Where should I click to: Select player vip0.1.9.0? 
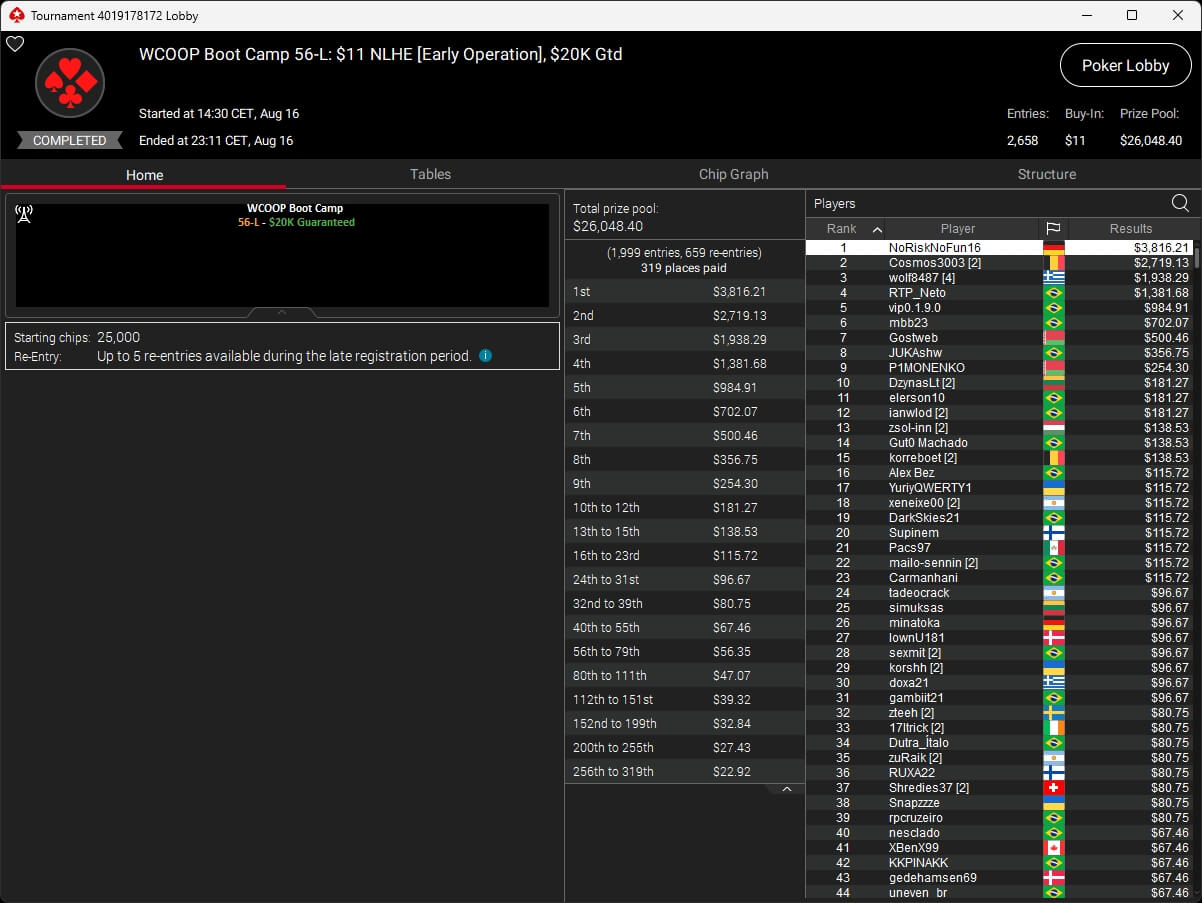coord(999,307)
